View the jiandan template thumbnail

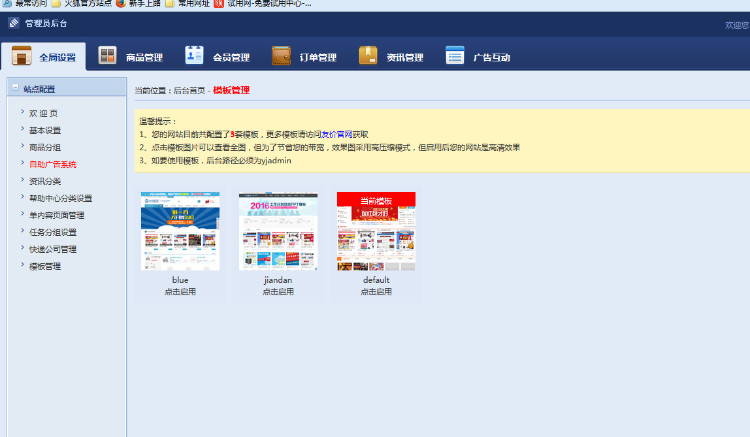click(278, 231)
